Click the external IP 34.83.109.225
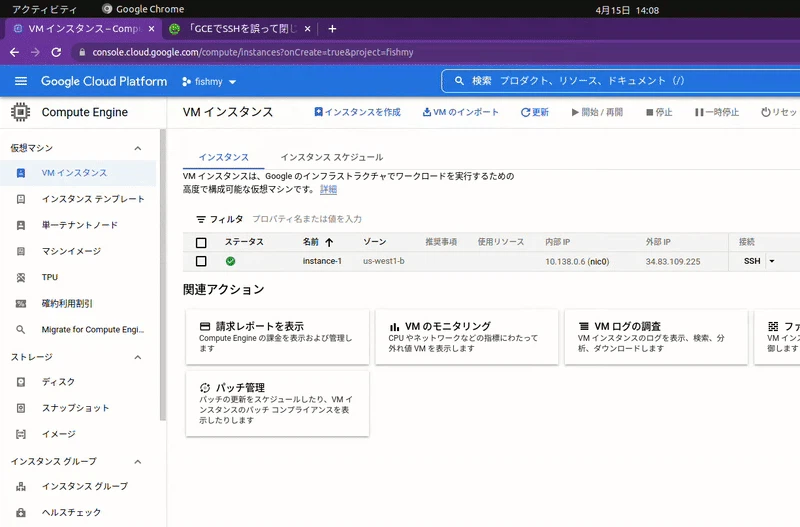 (673, 262)
